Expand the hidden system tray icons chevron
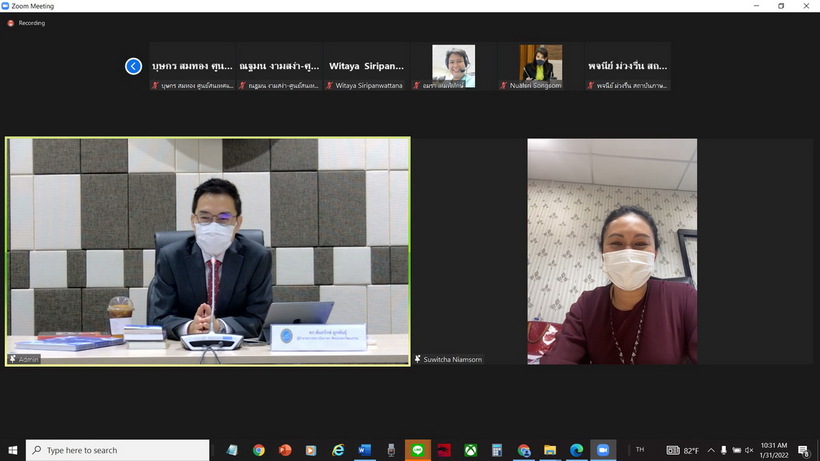This screenshot has height=461, width=820. click(x=711, y=450)
